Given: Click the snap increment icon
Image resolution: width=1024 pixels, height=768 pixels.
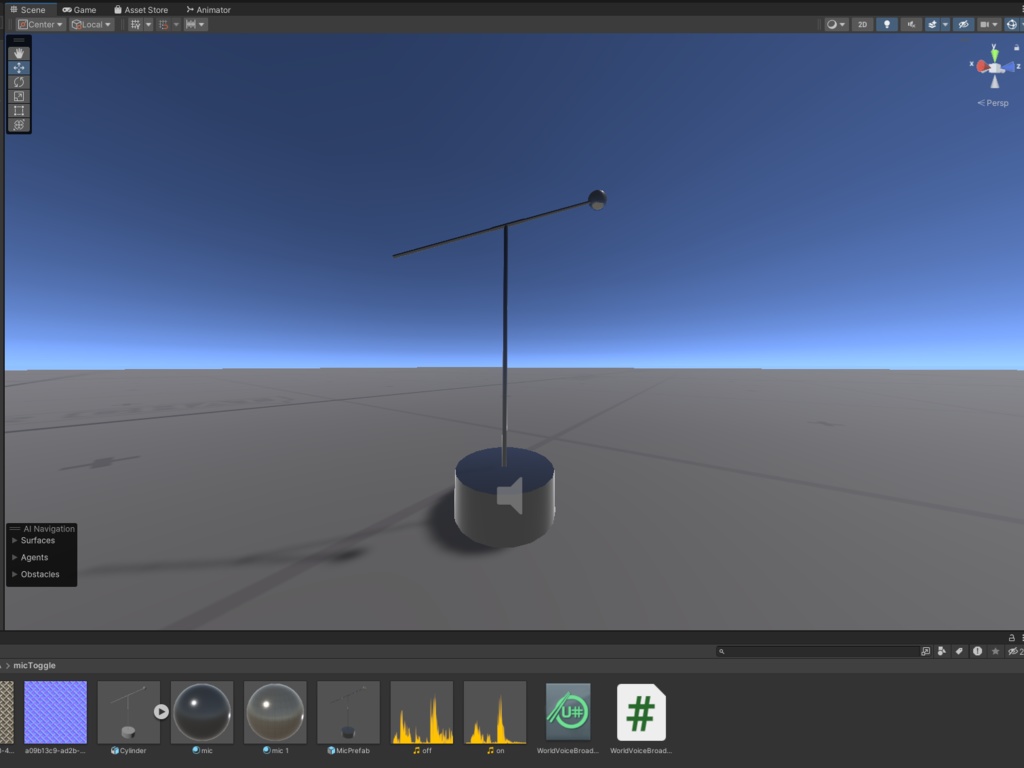Looking at the screenshot, I should [x=191, y=24].
